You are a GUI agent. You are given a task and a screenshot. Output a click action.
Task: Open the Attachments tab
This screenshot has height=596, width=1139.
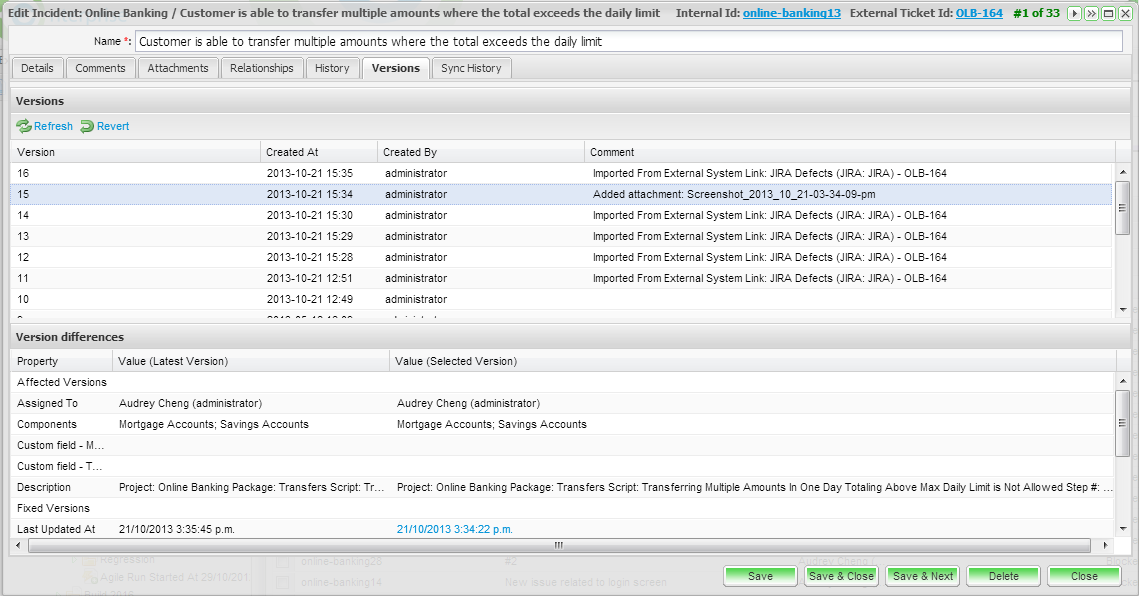[x=178, y=68]
